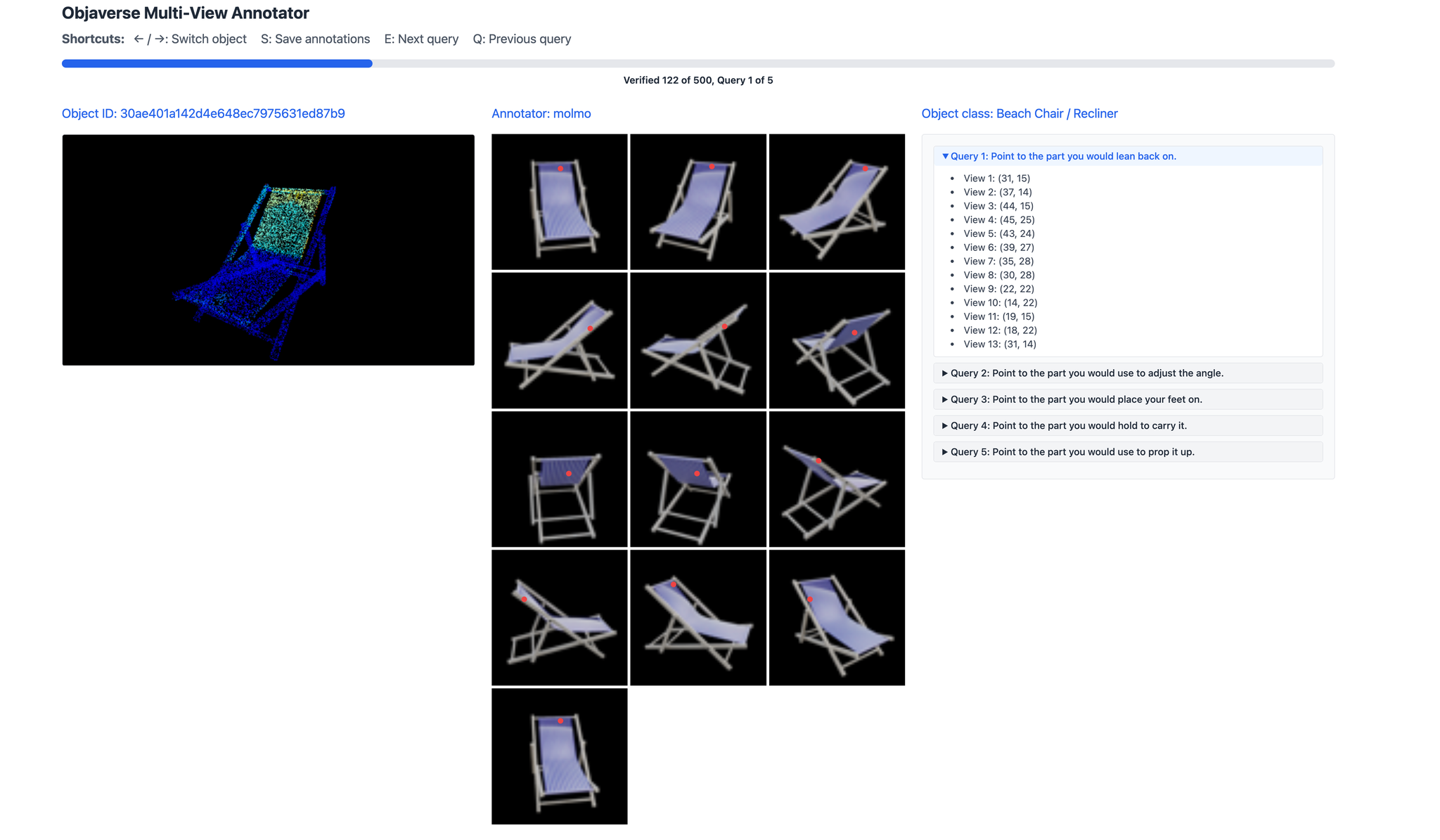1440x840 pixels.
Task: Click the Objaverse Multi-View Annotator title
Action: [186, 13]
